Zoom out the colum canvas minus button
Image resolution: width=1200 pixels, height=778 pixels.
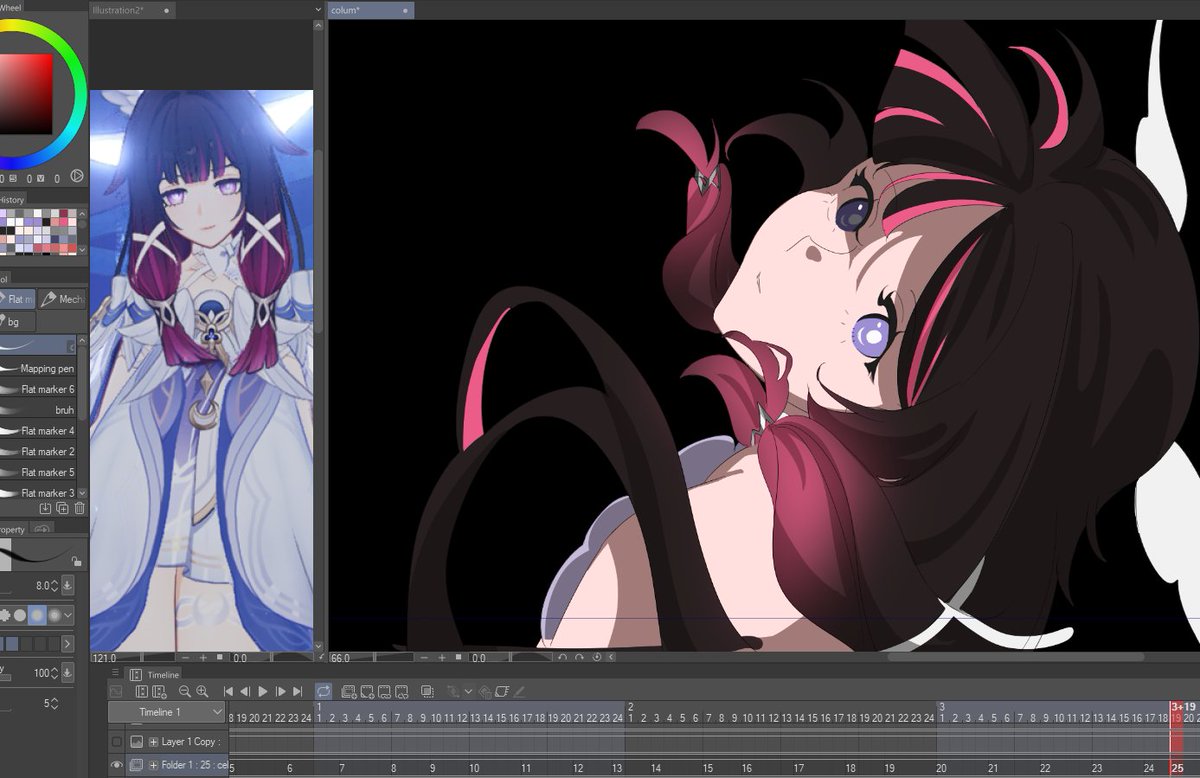pyautogui.click(x=425, y=658)
